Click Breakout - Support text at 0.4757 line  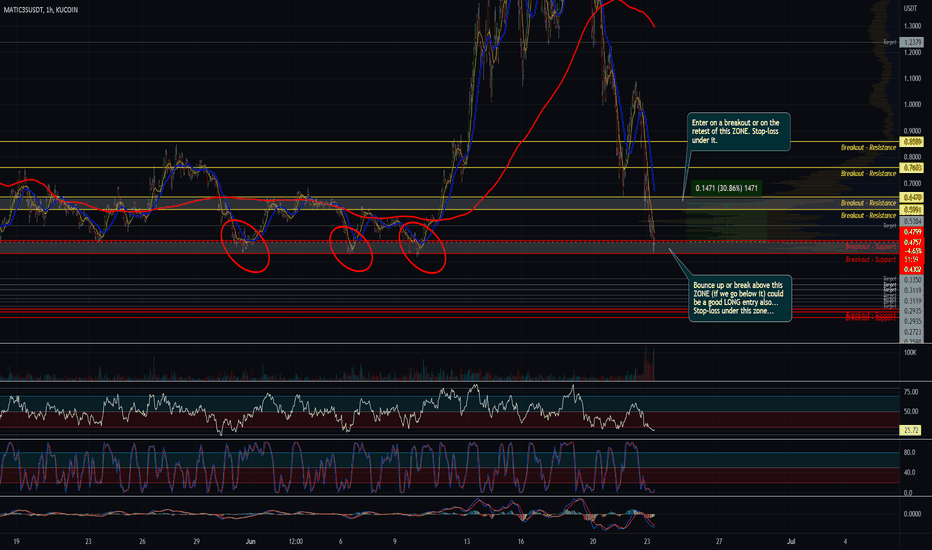pyautogui.click(x=870, y=247)
